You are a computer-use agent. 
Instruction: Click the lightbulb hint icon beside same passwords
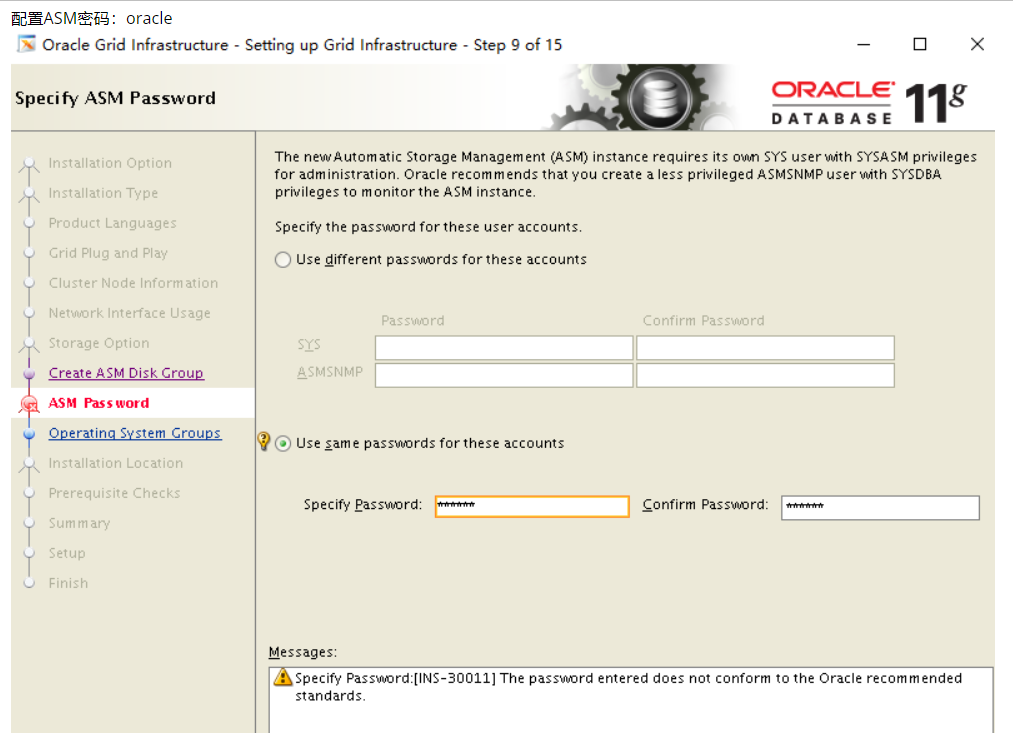pyautogui.click(x=264, y=442)
